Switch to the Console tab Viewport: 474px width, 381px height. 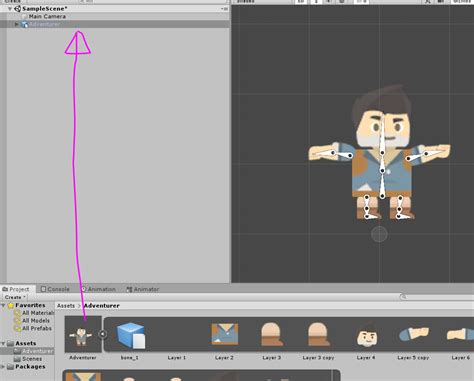pyautogui.click(x=55, y=289)
